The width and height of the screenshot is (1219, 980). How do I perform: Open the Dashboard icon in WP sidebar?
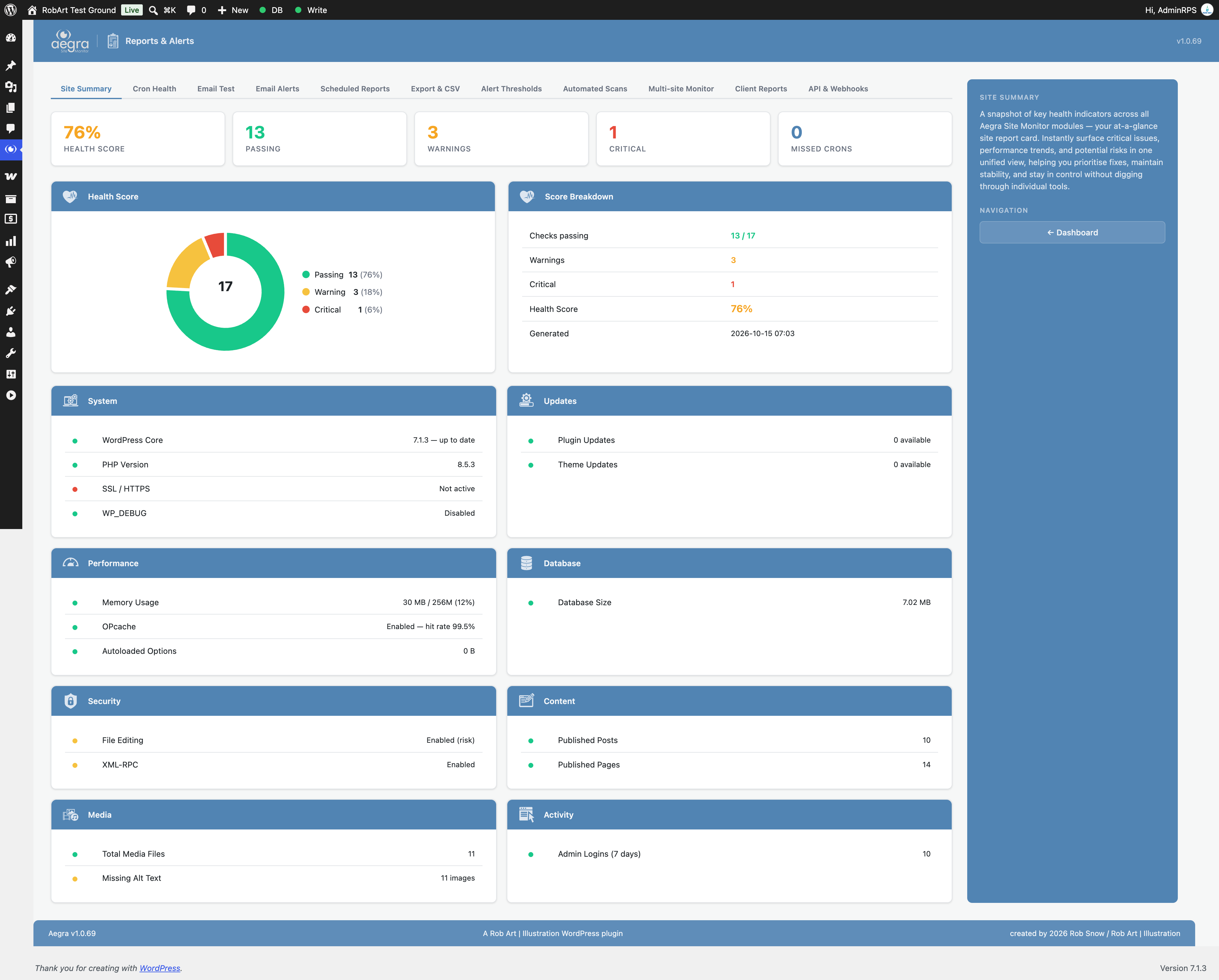coord(11,38)
